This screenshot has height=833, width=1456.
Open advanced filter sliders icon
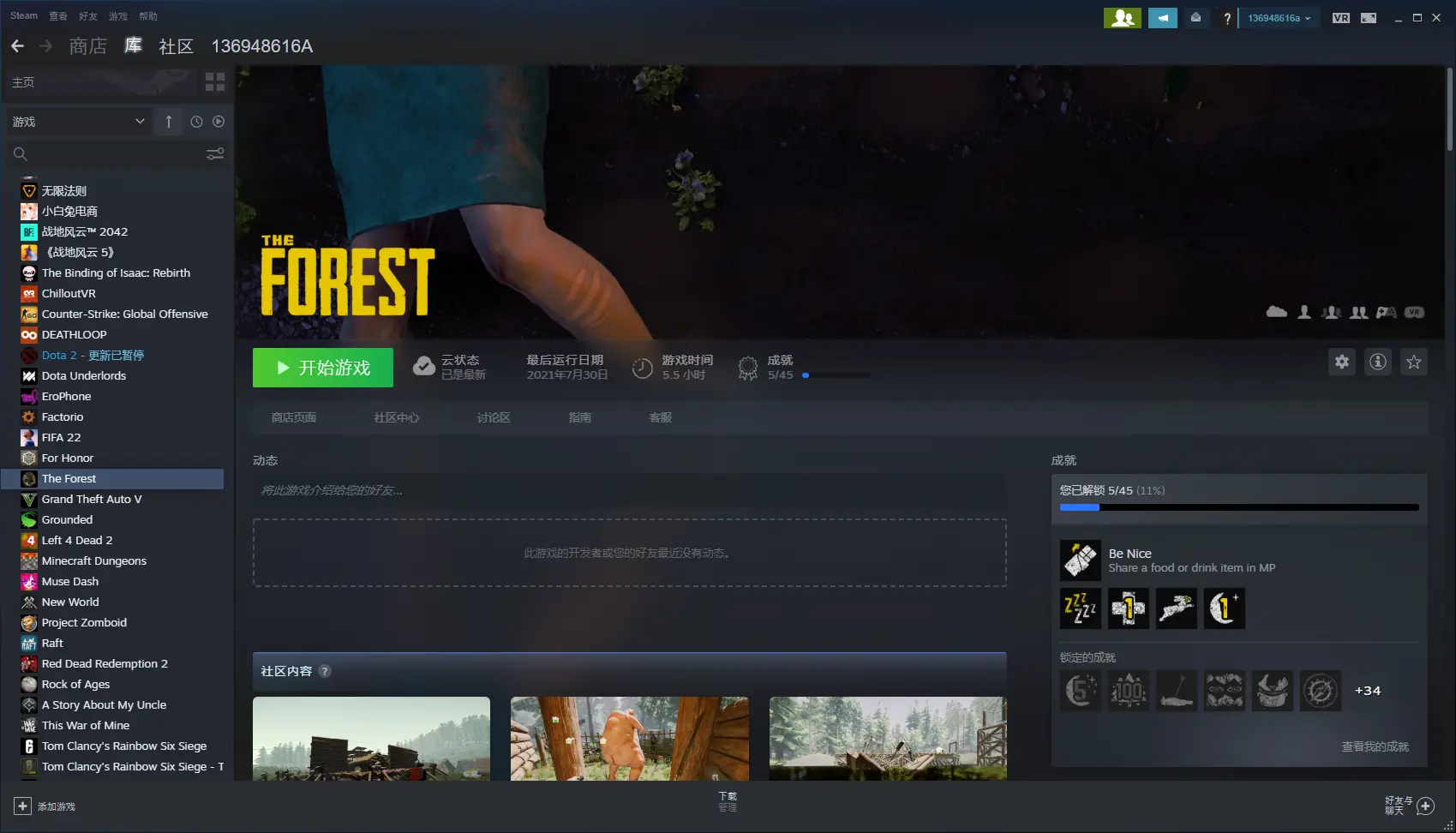tap(215, 153)
